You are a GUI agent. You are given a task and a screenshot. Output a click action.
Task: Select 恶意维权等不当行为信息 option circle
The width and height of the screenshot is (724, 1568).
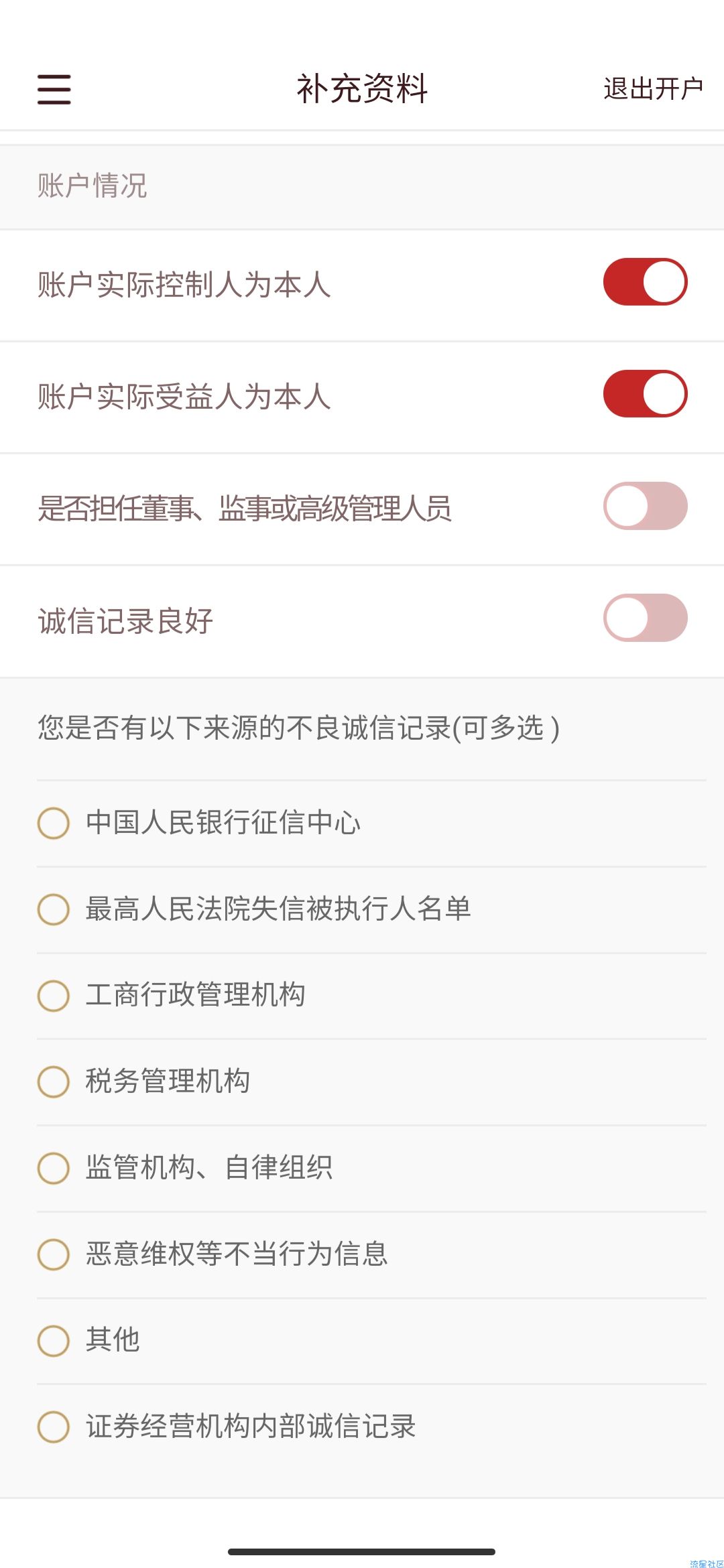click(x=54, y=1254)
